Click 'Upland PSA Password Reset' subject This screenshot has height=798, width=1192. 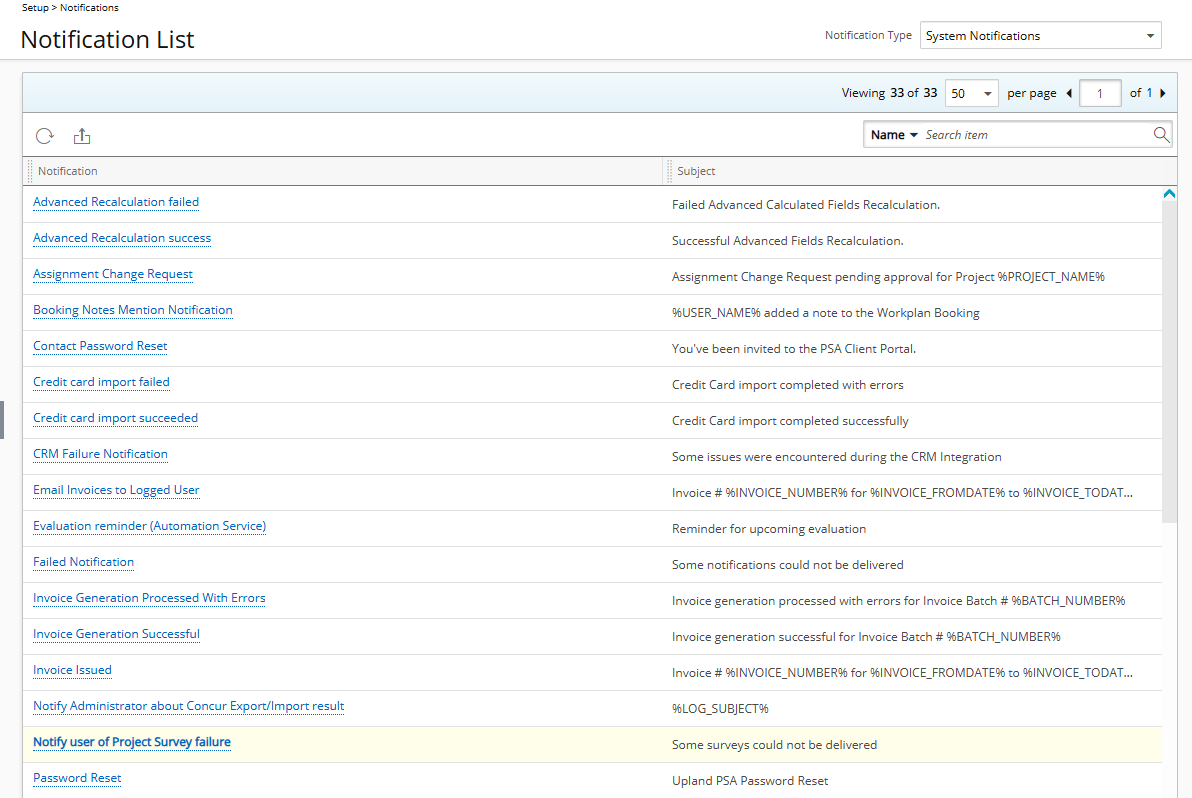click(x=750, y=781)
